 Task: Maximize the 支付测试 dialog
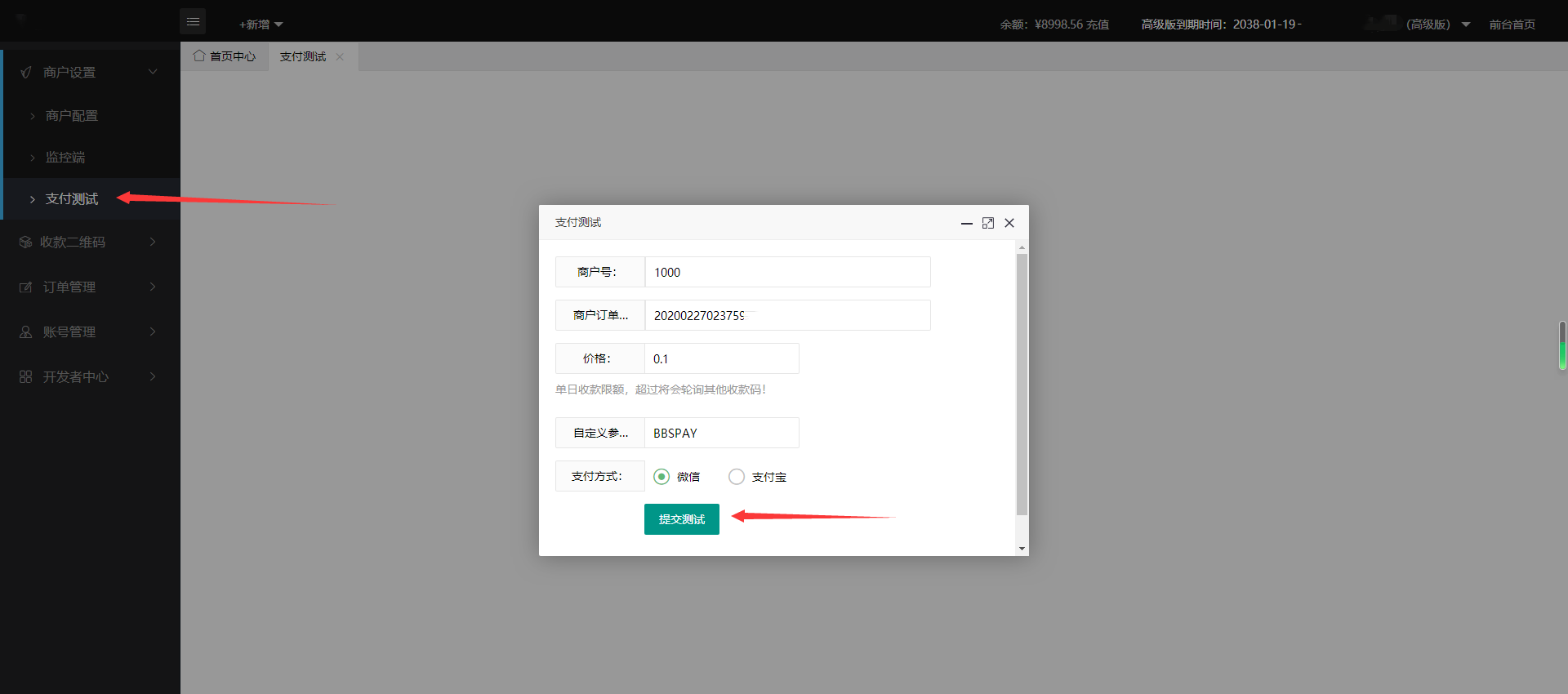(x=987, y=223)
